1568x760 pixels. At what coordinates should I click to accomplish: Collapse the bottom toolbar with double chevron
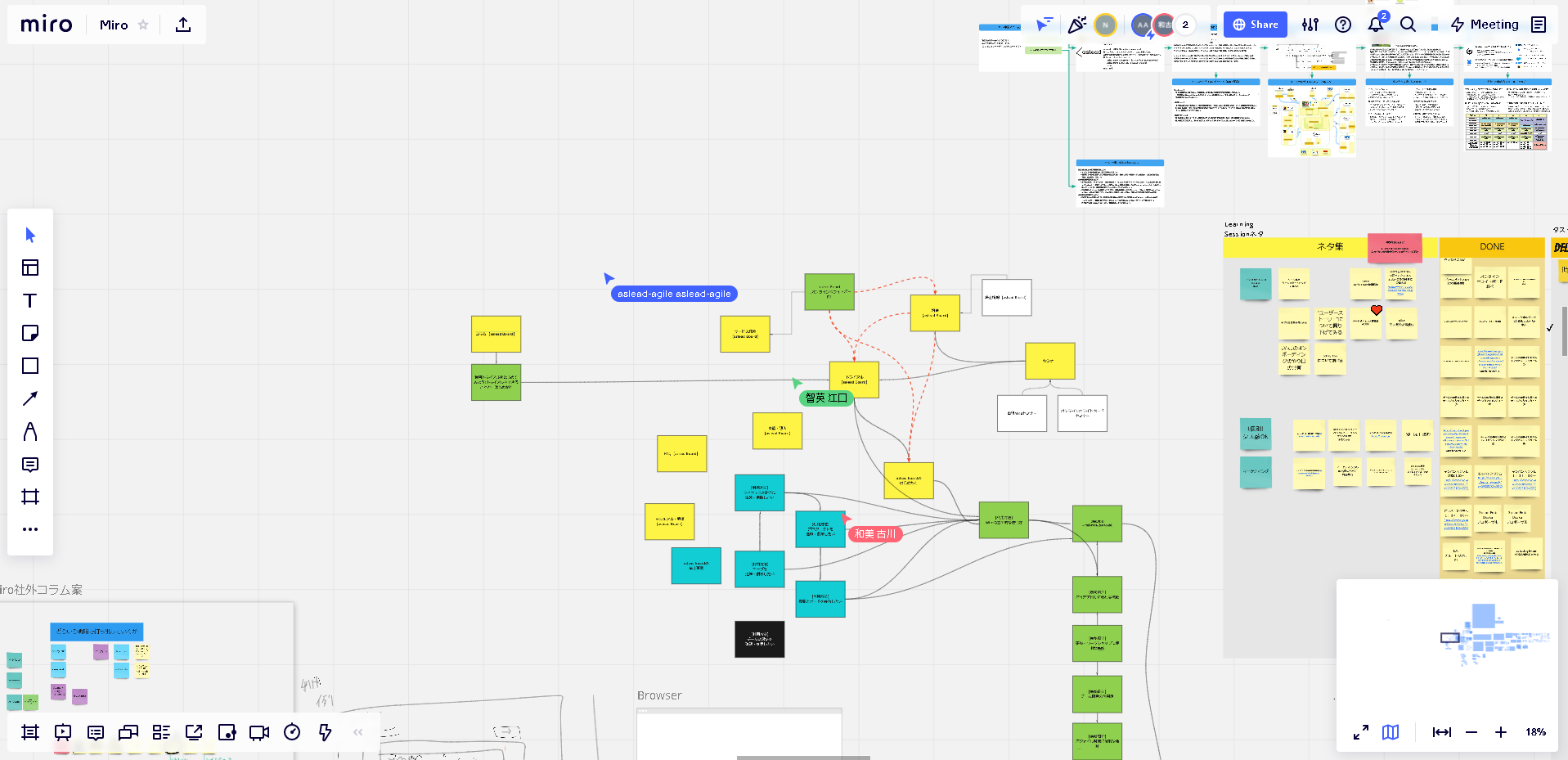[357, 732]
